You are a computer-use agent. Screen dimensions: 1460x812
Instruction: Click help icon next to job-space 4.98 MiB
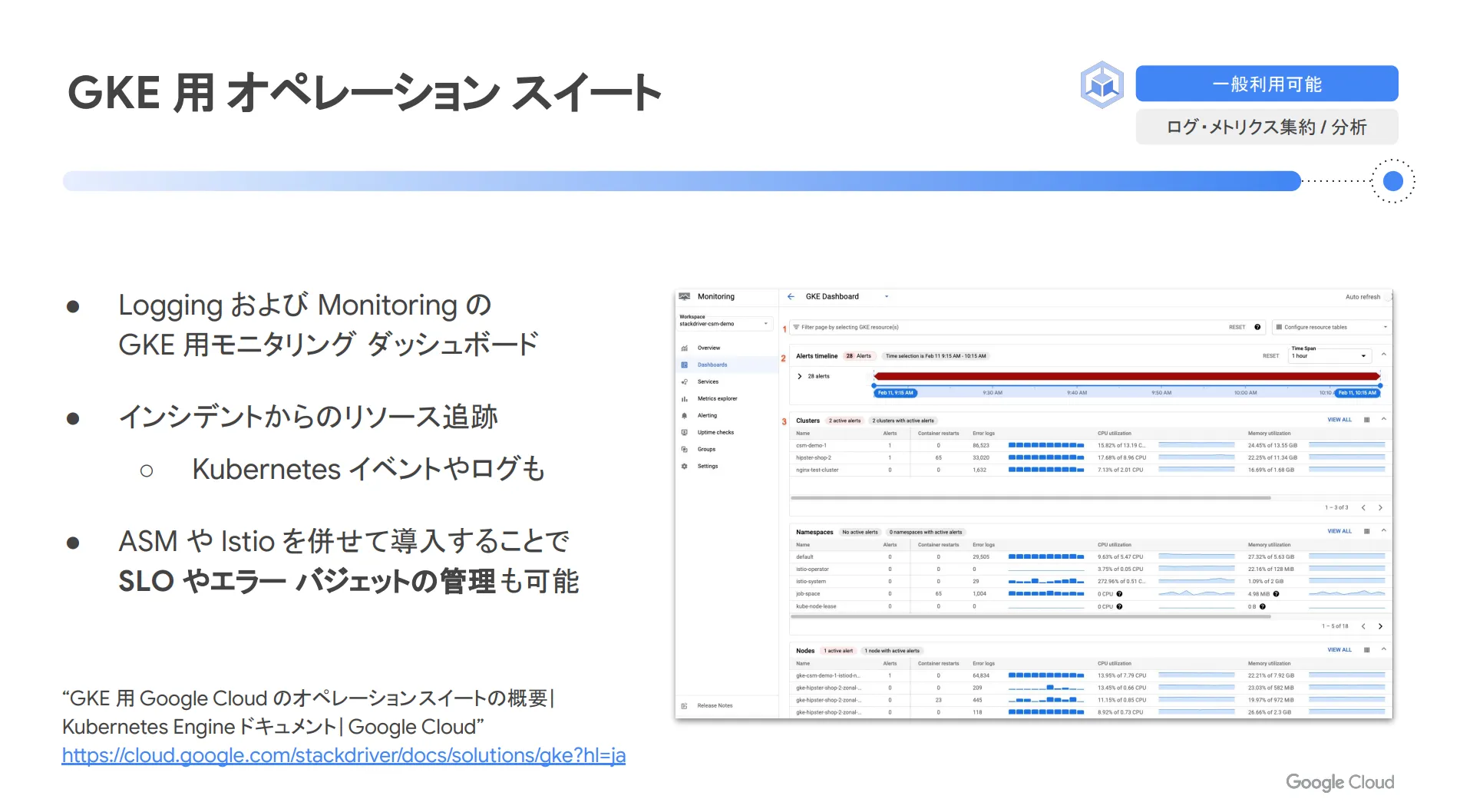(x=1276, y=594)
